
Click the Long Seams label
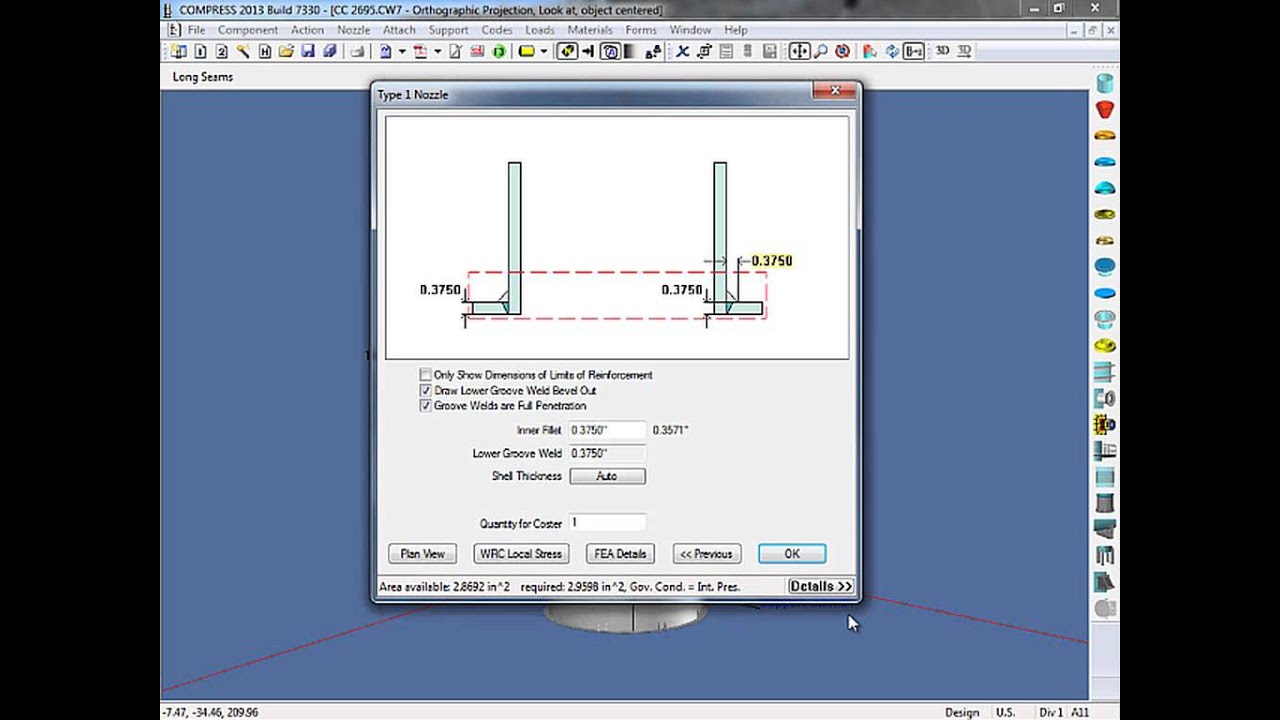(x=203, y=77)
